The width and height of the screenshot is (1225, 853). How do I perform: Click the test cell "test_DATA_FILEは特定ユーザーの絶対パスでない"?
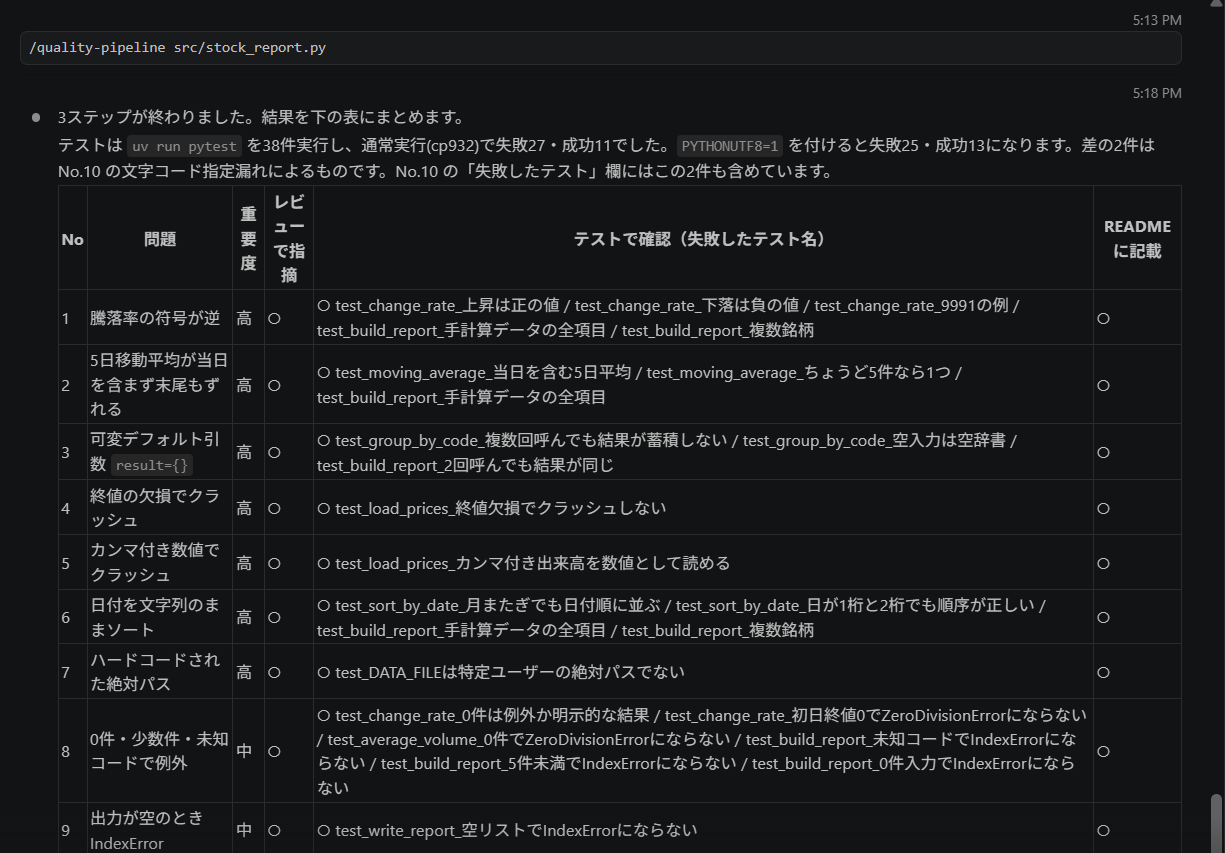703,672
